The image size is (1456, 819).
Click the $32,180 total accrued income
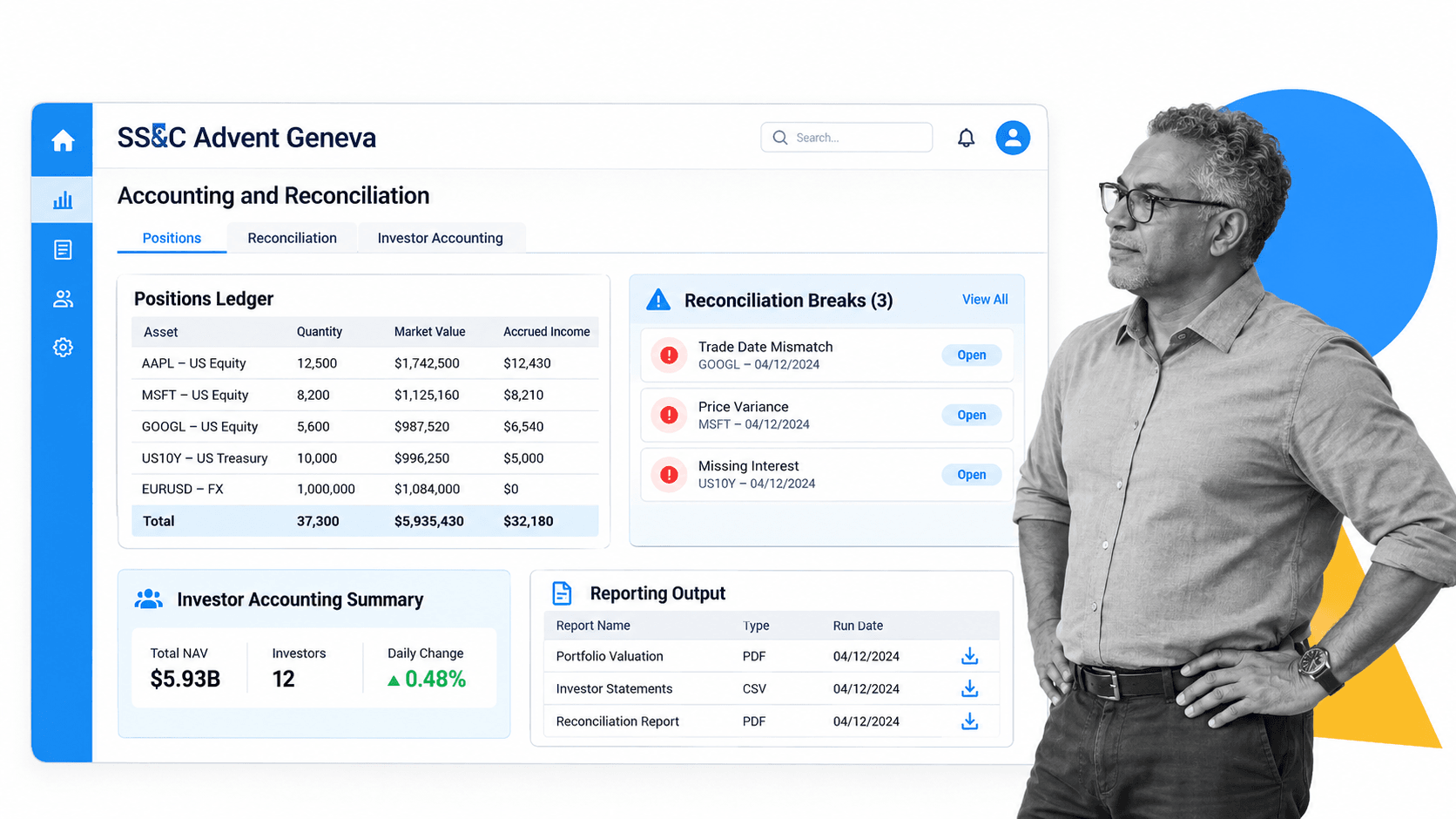[x=528, y=521]
